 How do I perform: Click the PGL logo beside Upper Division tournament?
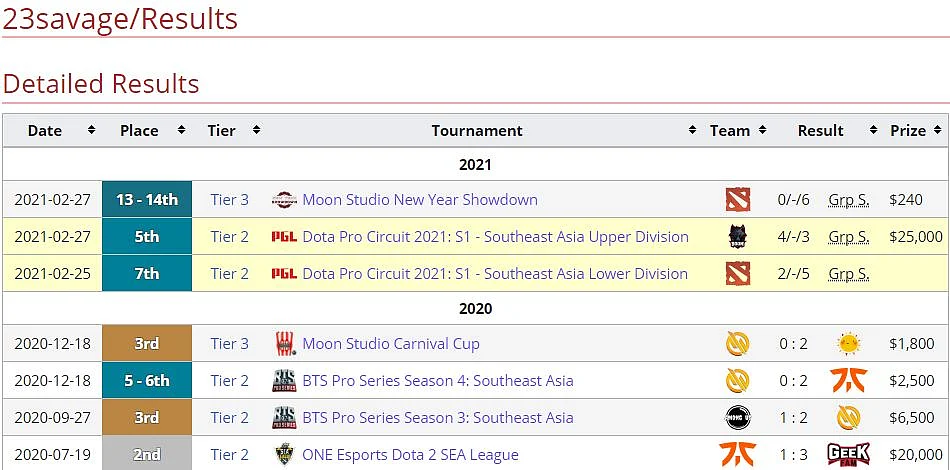[x=284, y=237]
